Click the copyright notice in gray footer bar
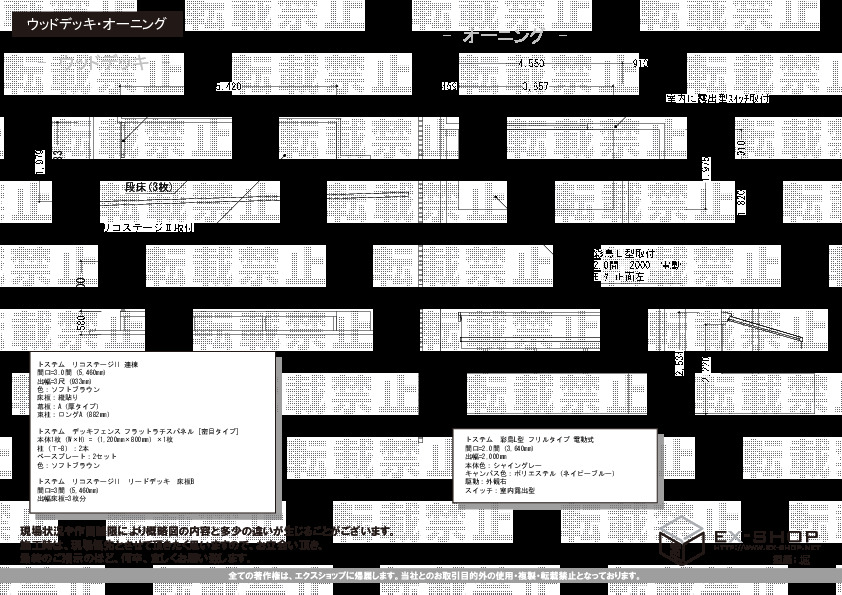This screenshot has height=595, width=842. [x=434, y=576]
